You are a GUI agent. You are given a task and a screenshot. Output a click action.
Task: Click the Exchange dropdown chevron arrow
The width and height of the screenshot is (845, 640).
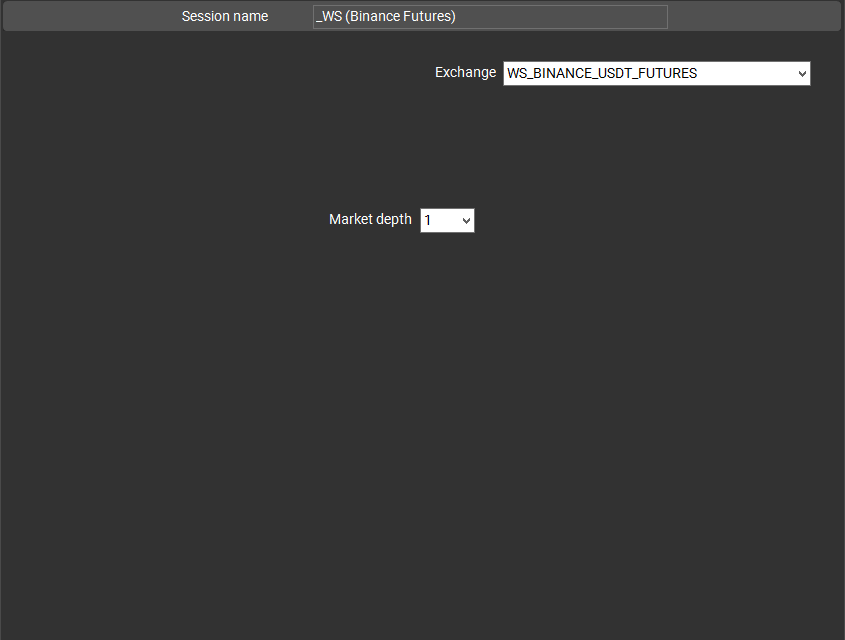pyautogui.click(x=802, y=74)
